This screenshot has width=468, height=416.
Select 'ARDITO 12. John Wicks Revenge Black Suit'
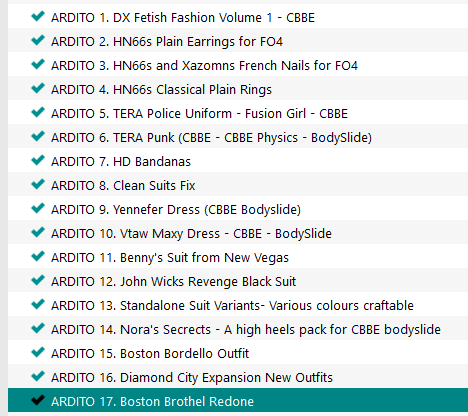[x=173, y=282]
